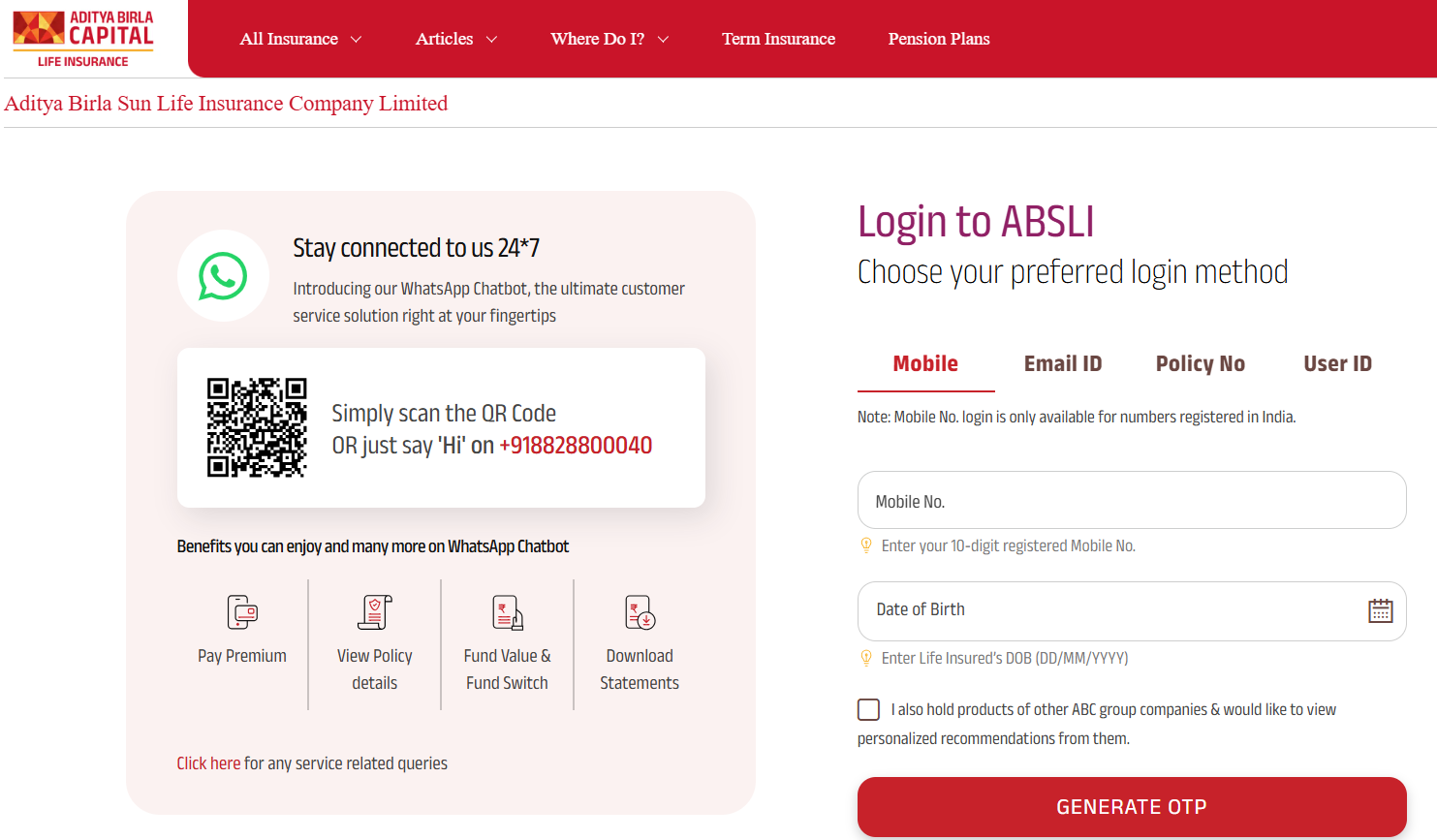1437x840 pixels.
Task: Click the Aditya Birla Capital logo
Action: (82, 37)
